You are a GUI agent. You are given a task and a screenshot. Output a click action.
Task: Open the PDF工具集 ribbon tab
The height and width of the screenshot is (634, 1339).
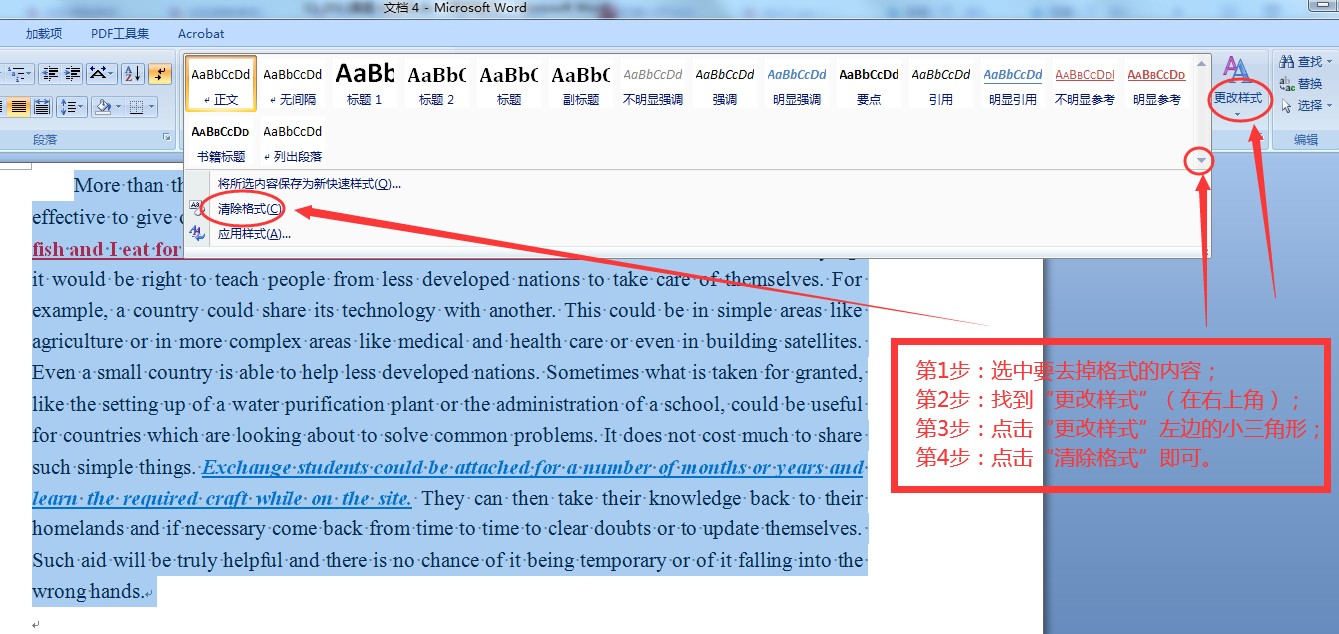click(120, 33)
